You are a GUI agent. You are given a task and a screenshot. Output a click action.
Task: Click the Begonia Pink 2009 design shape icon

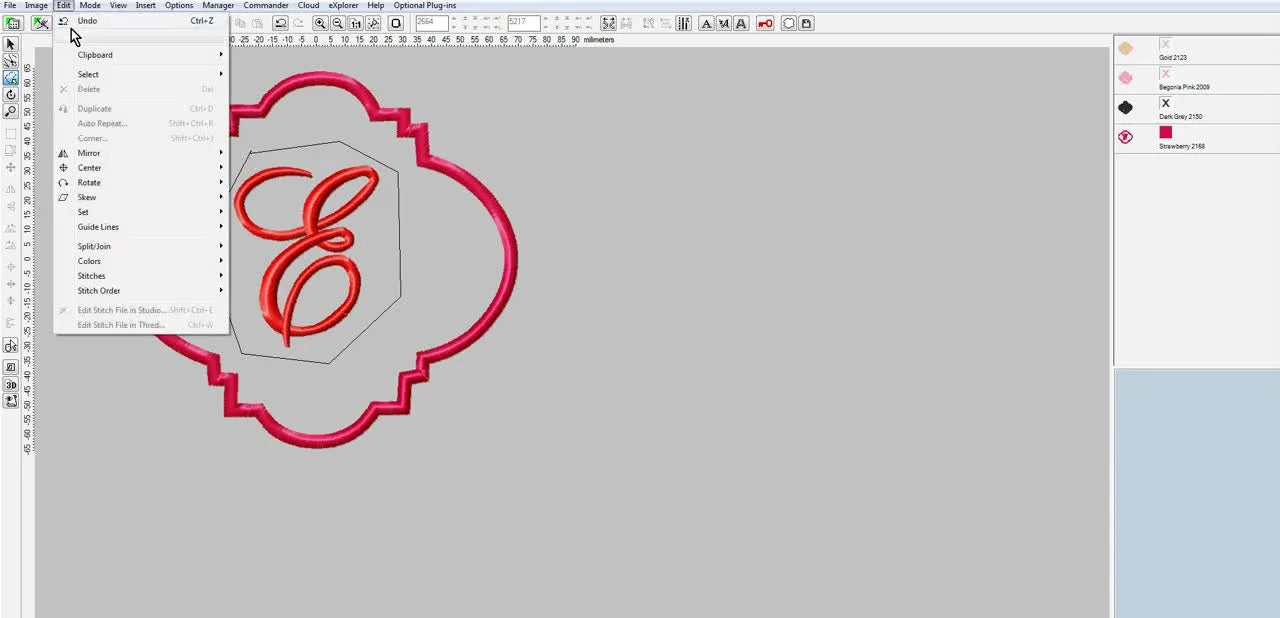(x=1125, y=78)
